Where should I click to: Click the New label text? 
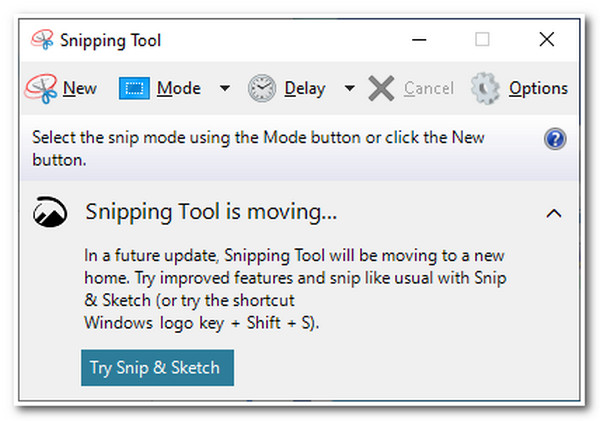click(80, 88)
